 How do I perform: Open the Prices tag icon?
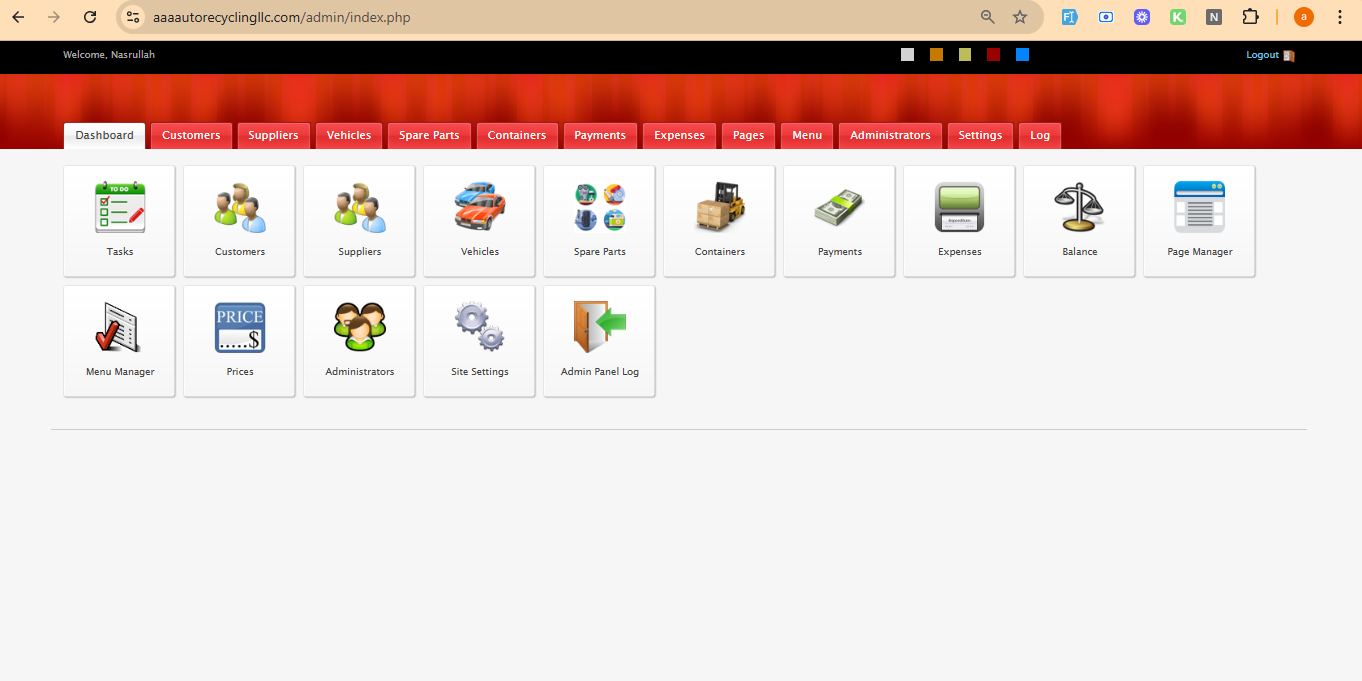tap(239, 328)
